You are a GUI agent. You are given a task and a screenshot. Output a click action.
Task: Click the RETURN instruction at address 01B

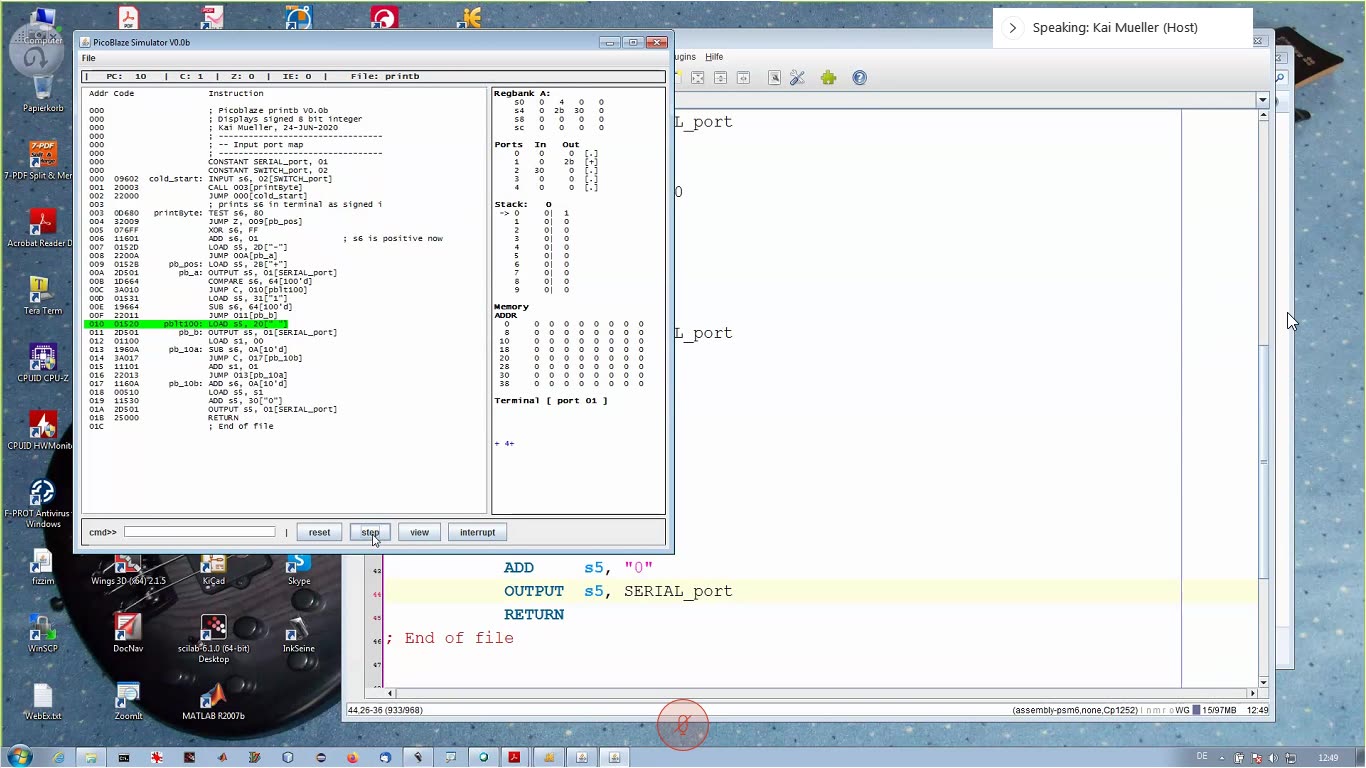tap(223, 418)
